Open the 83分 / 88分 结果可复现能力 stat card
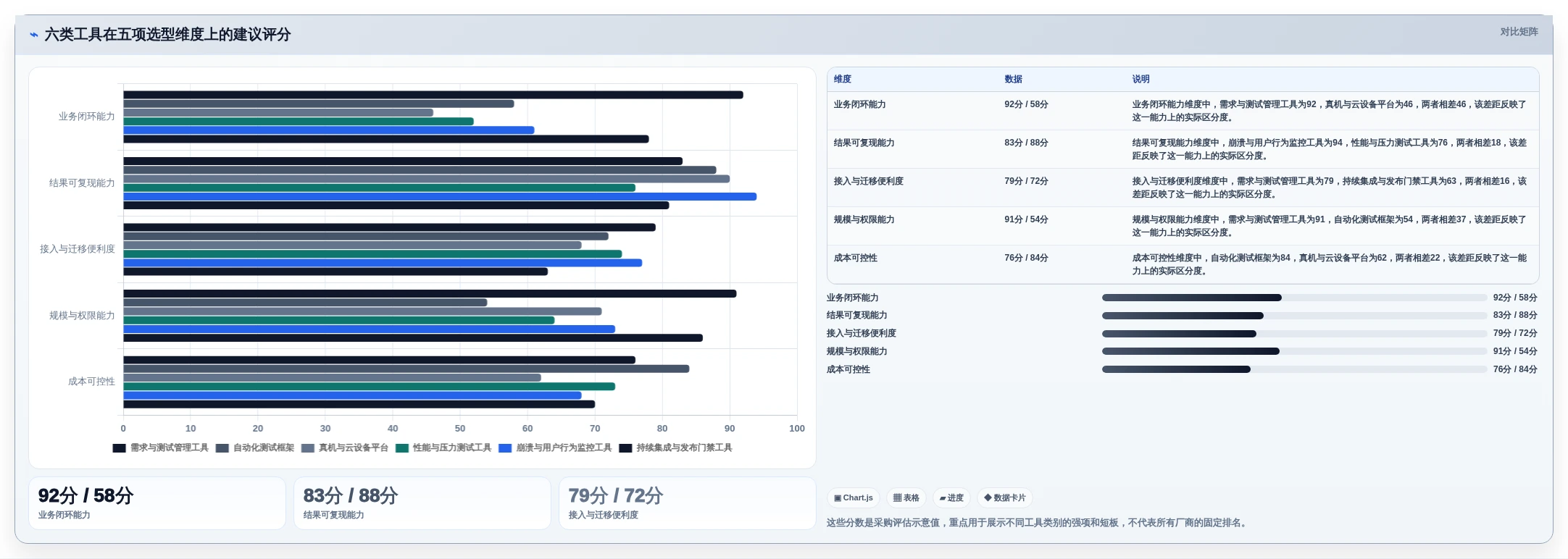 tap(422, 503)
